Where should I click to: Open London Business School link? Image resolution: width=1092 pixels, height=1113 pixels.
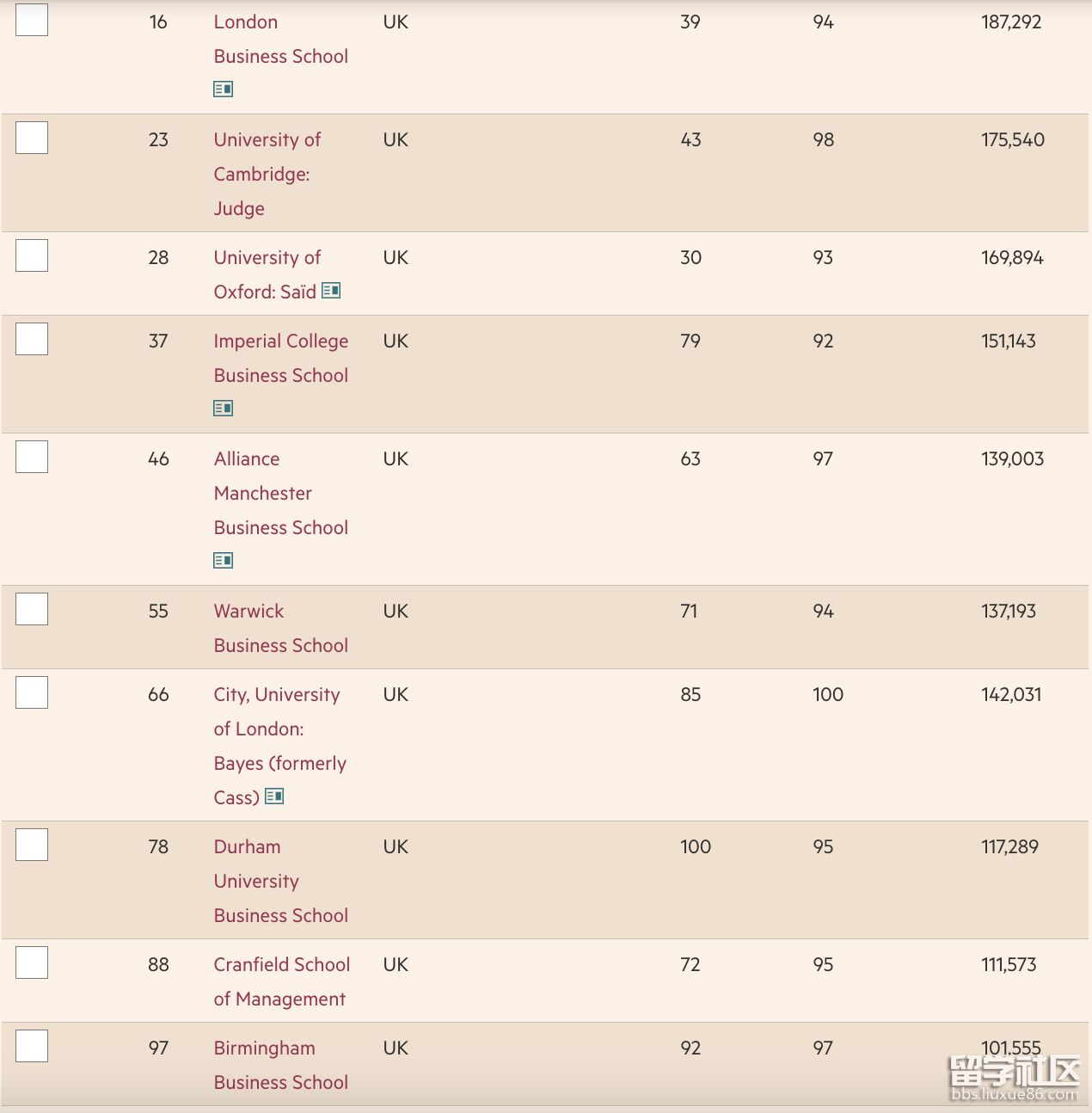pos(281,39)
